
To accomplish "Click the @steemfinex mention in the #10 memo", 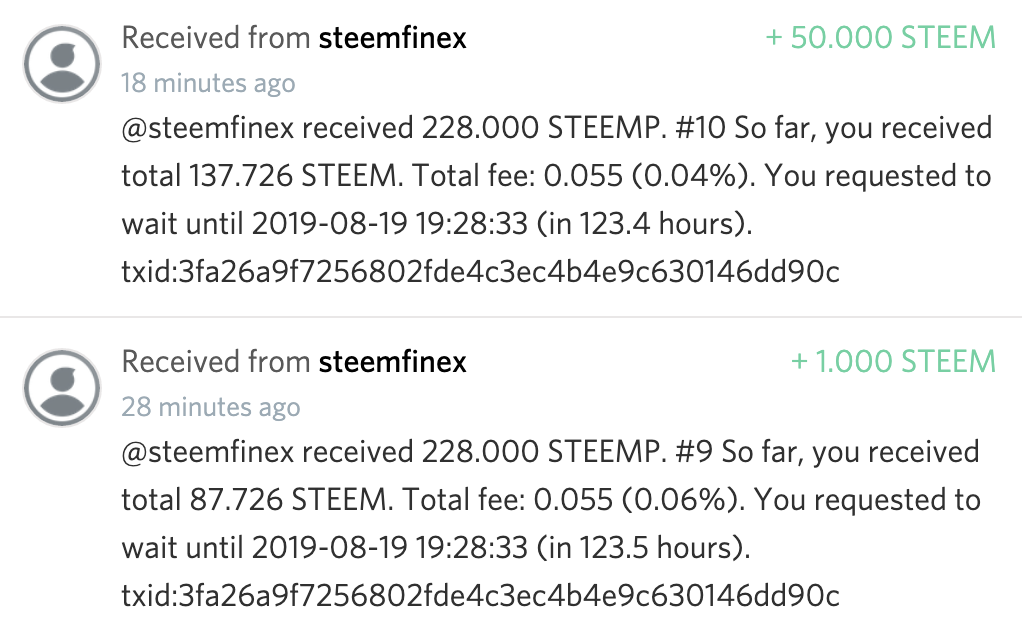I will click(x=208, y=129).
